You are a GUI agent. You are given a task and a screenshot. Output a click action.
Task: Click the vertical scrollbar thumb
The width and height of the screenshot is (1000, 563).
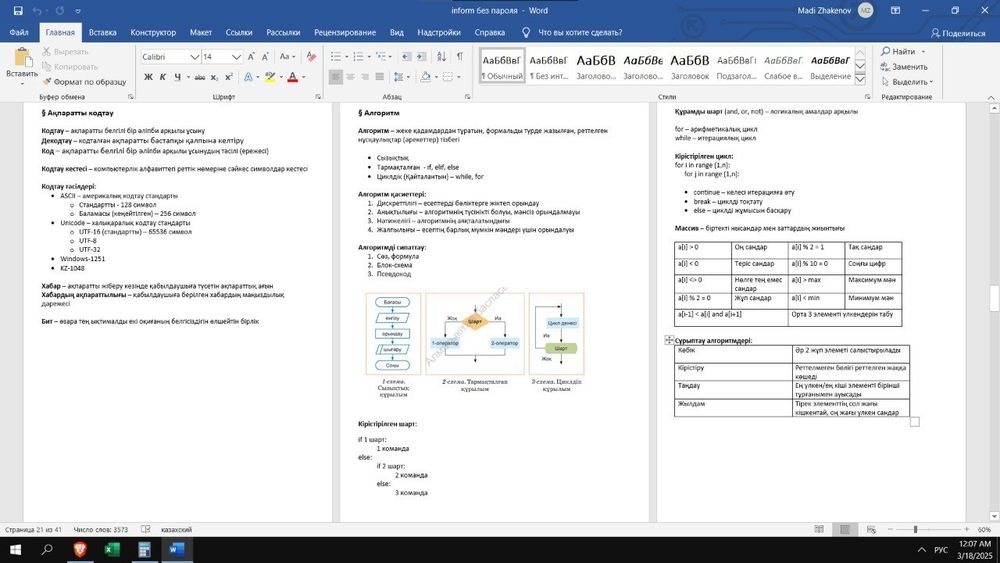click(x=994, y=298)
